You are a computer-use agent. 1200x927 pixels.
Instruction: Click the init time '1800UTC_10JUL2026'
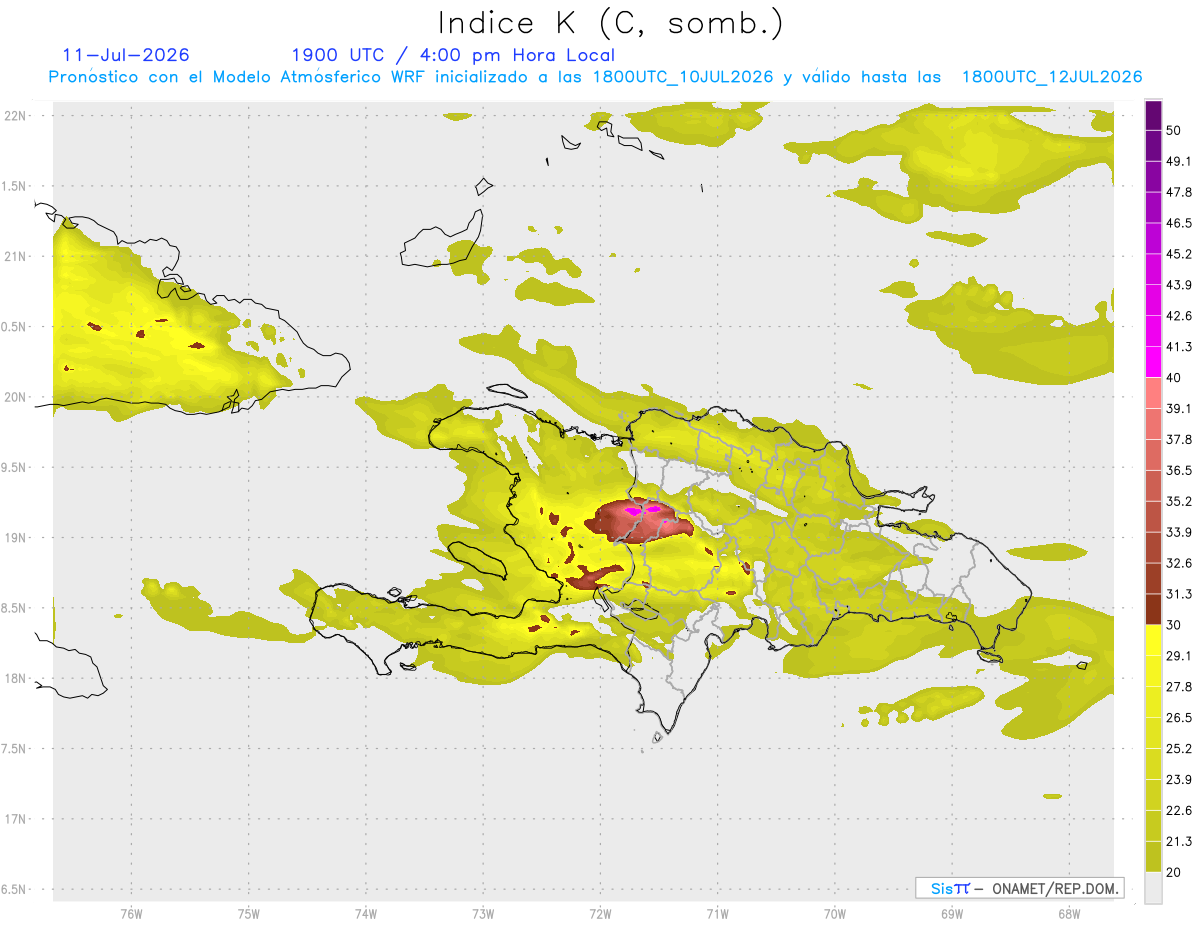pos(683,77)
